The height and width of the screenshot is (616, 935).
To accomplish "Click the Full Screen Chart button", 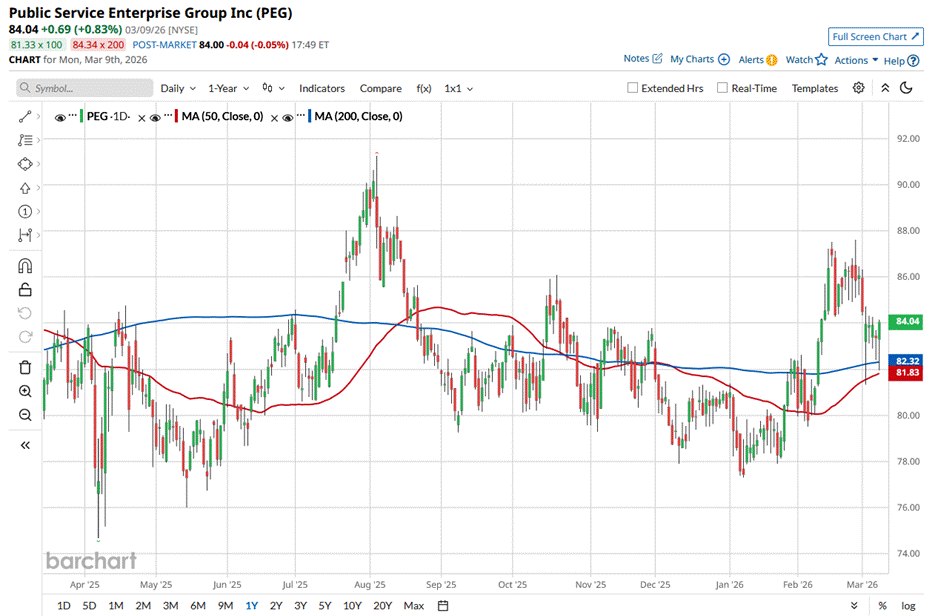I will pyautogui.click(x=874, y=37).
